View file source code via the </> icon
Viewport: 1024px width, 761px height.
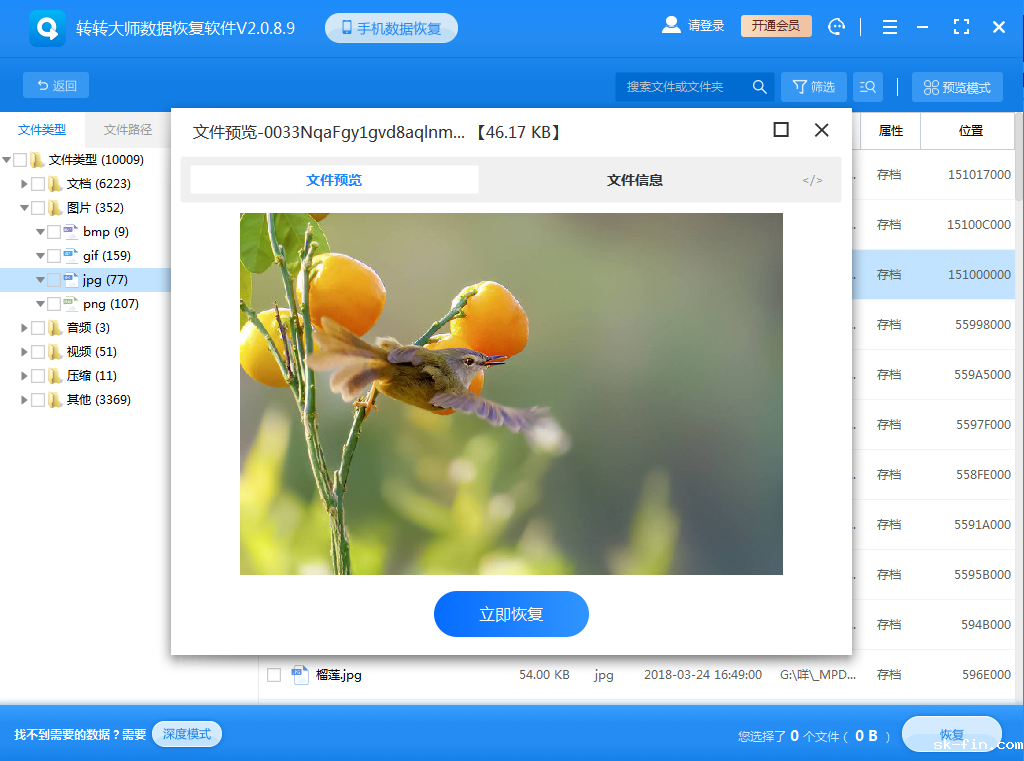coord(812,180)
